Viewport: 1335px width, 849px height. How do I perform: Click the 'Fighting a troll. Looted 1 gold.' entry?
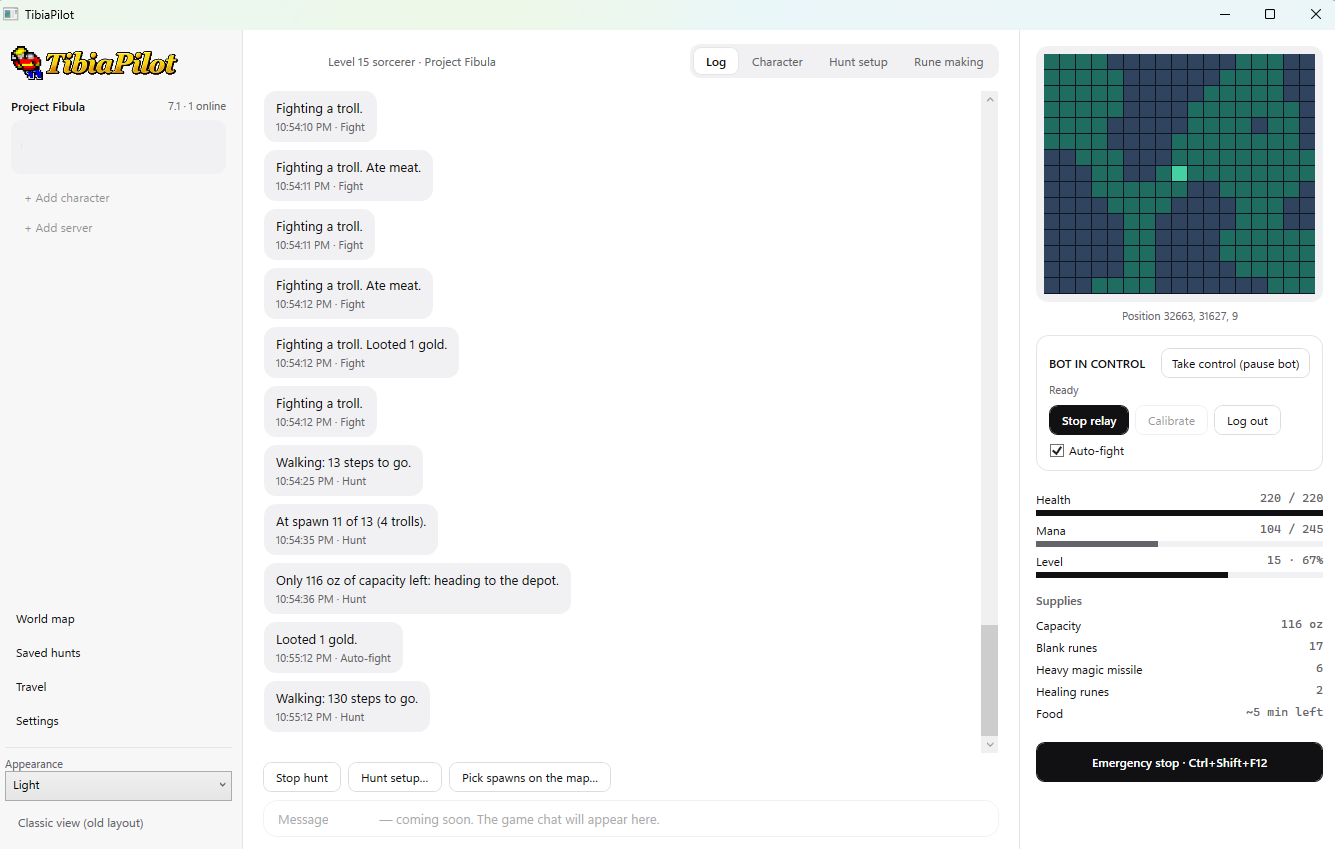(x=361, y=352)
